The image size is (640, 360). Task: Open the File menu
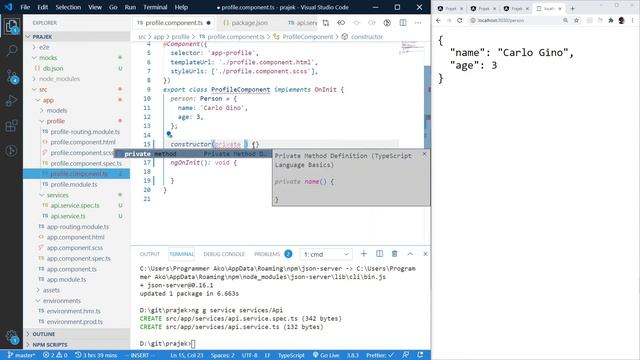25,7
